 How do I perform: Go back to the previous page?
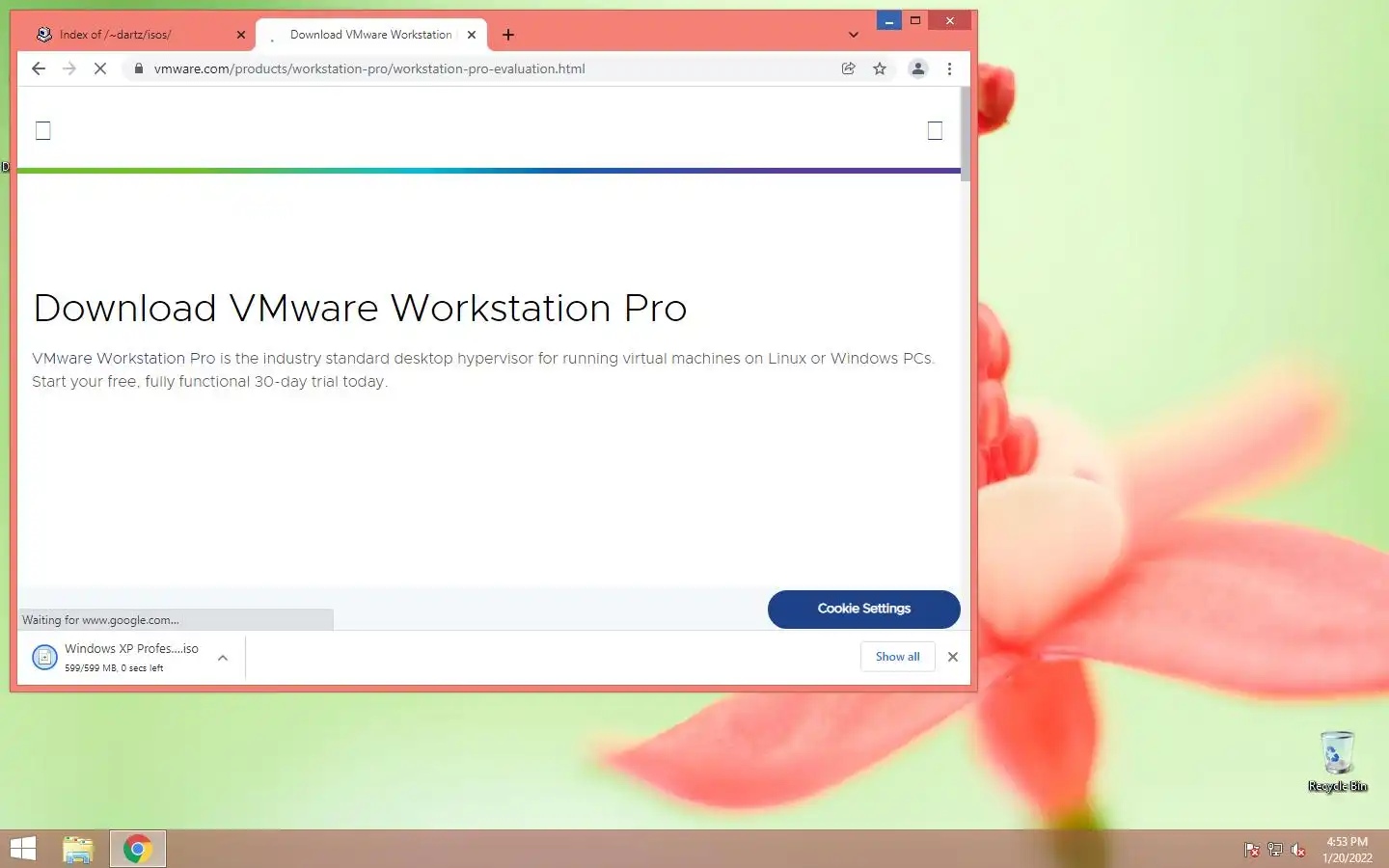(x=39, y=68)
